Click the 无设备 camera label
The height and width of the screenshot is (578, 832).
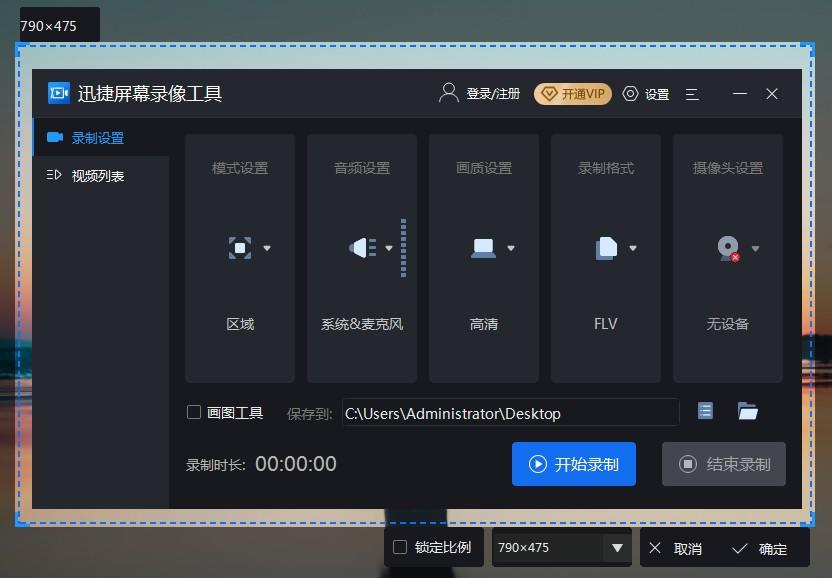[727, 324]
